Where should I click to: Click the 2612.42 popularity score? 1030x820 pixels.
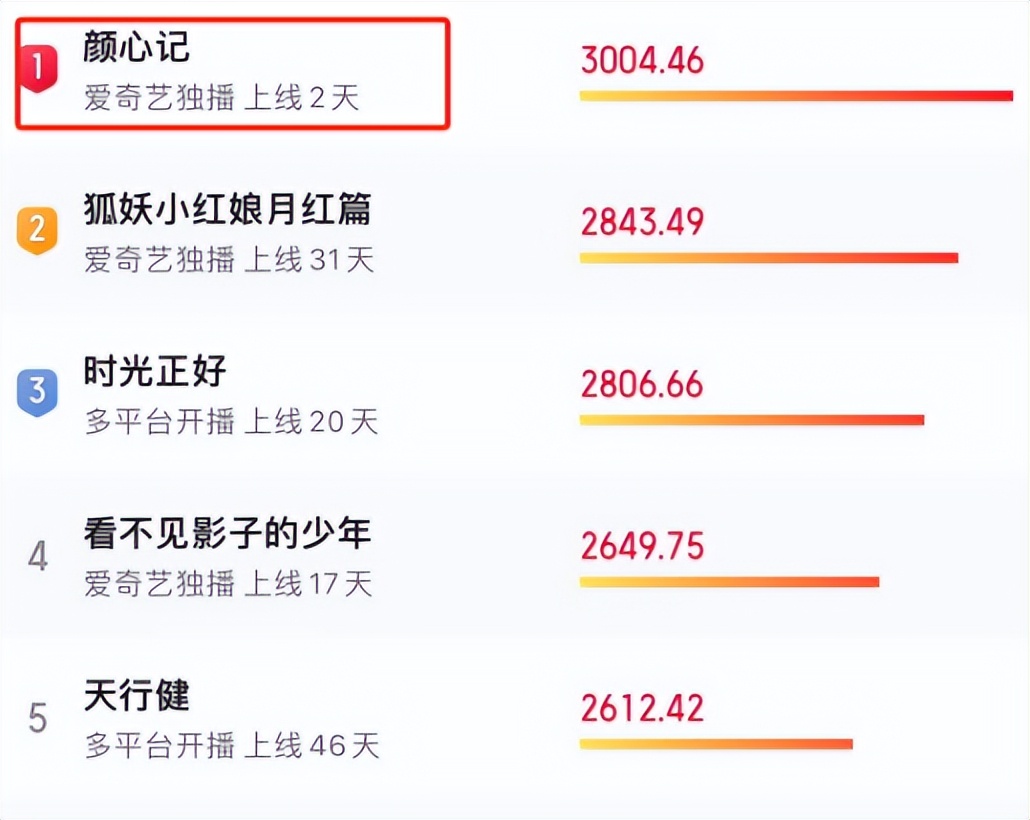coord(642,708)
